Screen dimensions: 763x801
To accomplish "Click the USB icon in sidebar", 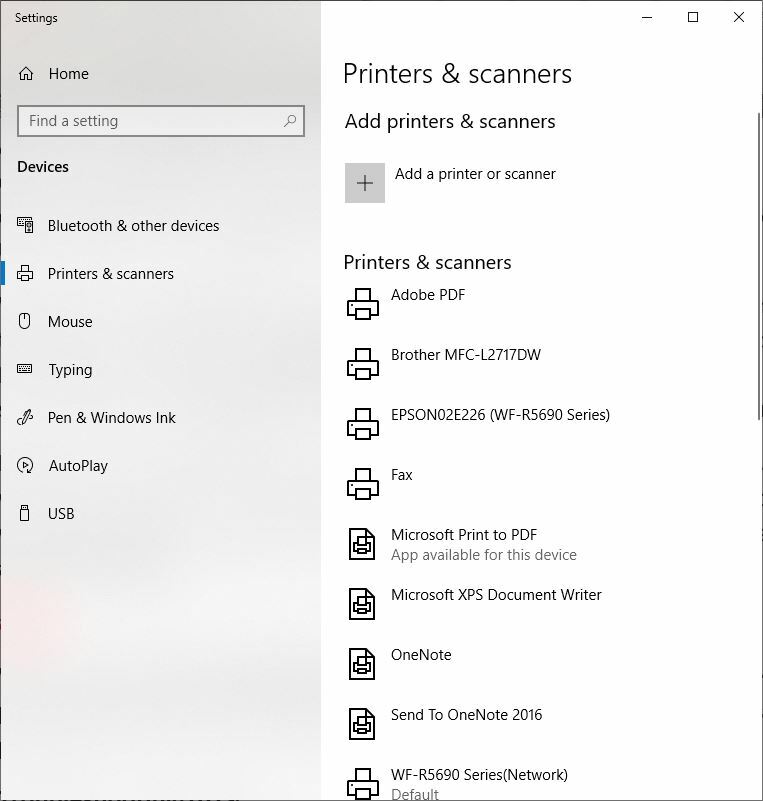I will point(25,513).
